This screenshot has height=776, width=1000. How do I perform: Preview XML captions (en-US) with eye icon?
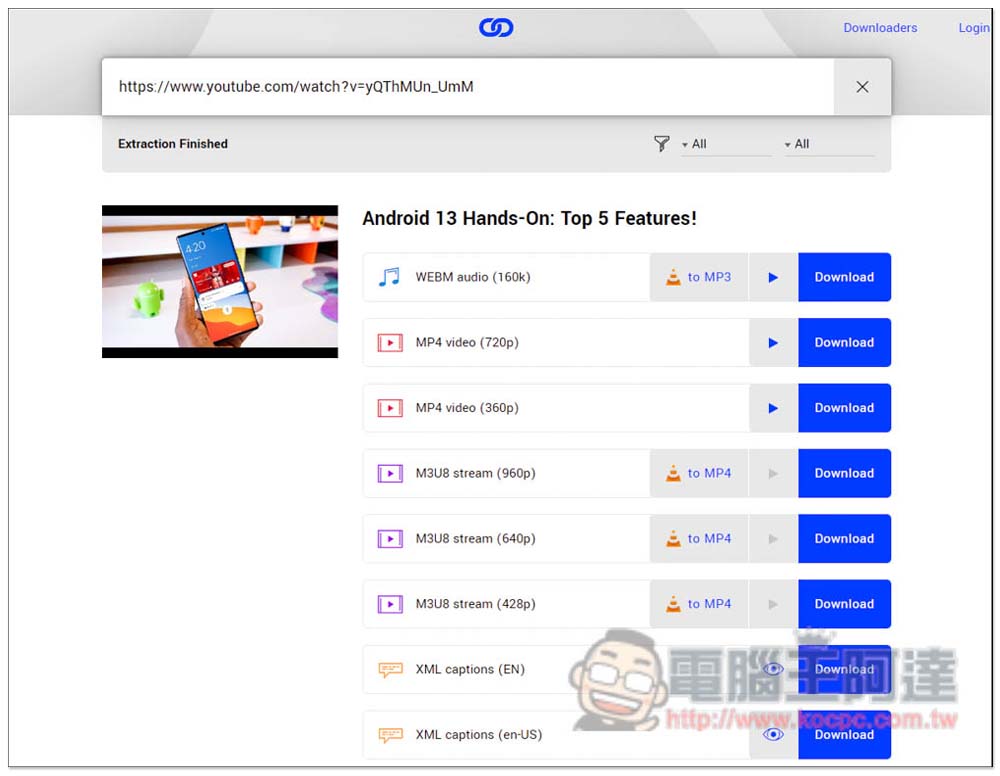tap(773, 734)
